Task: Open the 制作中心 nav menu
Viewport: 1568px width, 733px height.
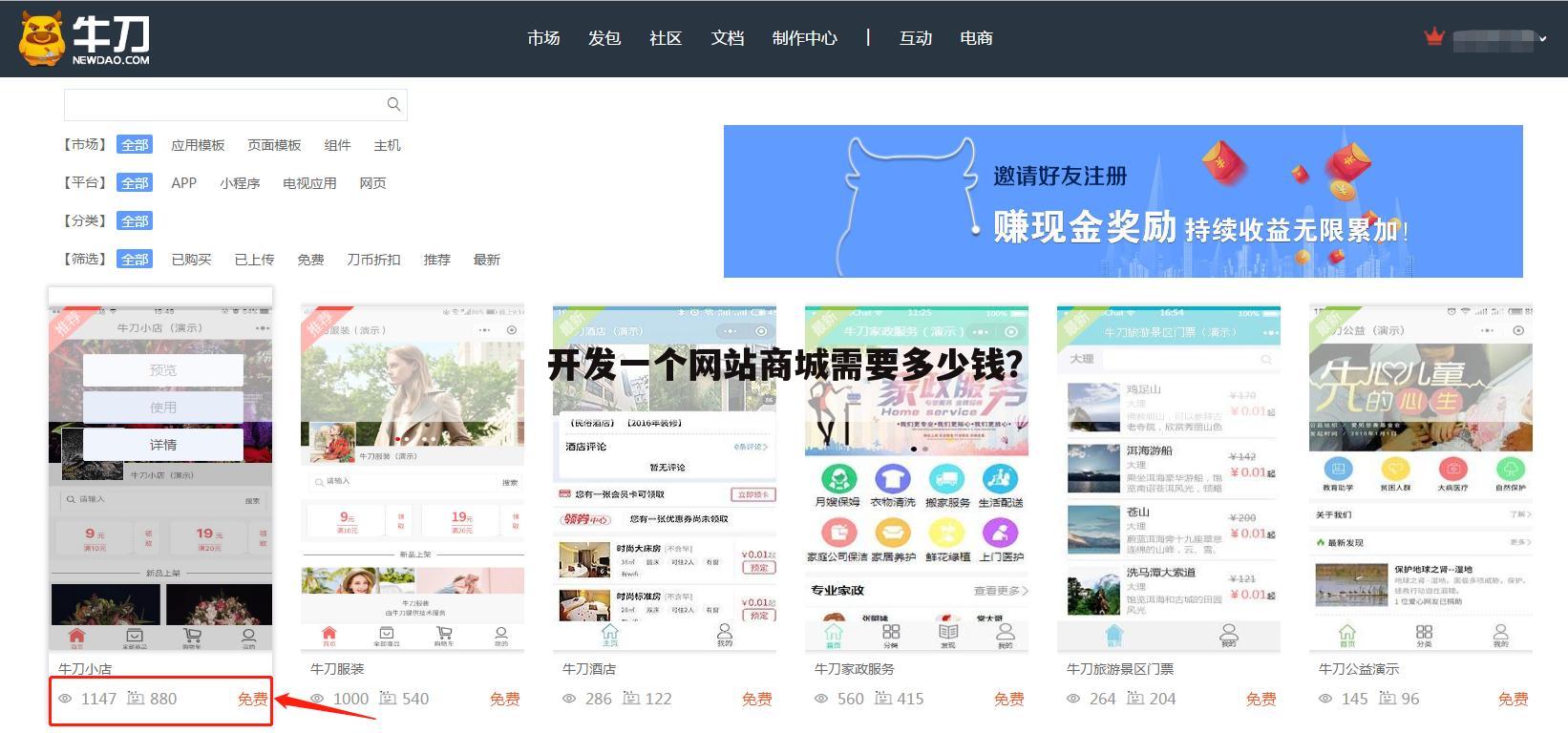Action: click(x=805, y=38)
